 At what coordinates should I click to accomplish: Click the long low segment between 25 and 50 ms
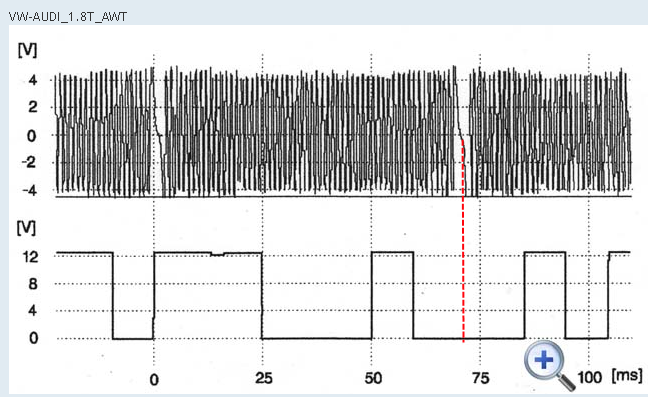[x=317, y=338]
